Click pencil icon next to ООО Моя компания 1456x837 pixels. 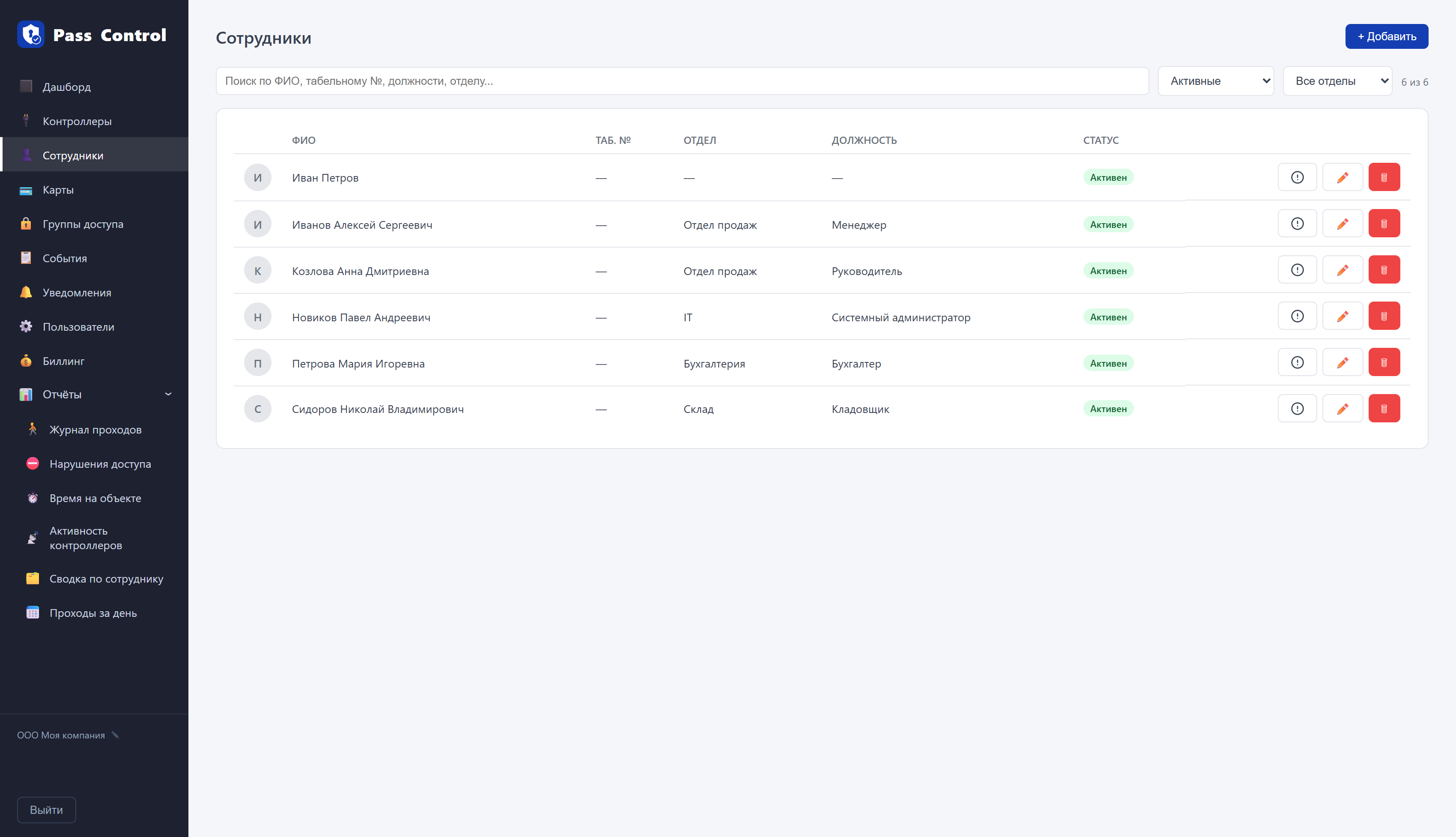tap(116, 735)
